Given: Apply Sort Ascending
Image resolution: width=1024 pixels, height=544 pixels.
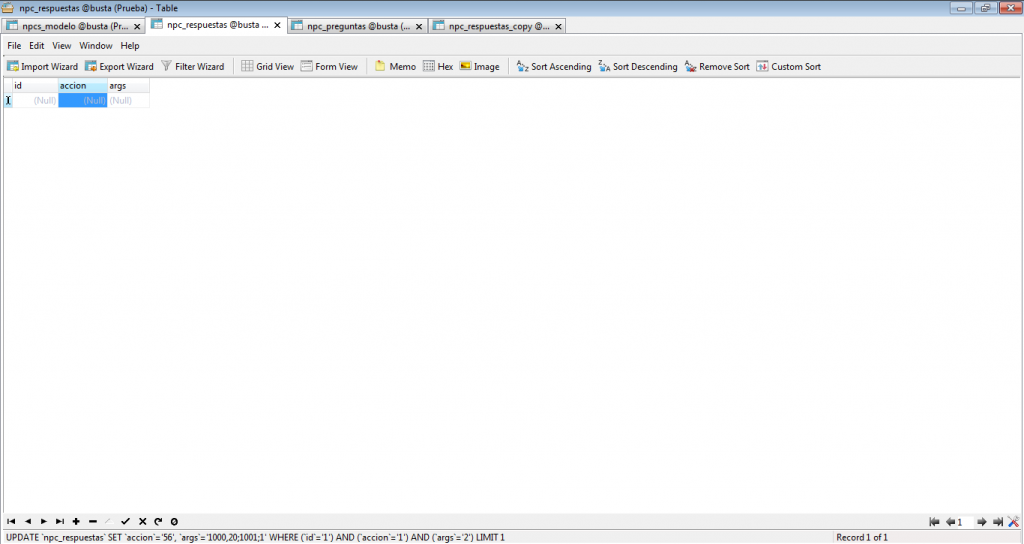Looking at the screenshot, I should 554,67.
